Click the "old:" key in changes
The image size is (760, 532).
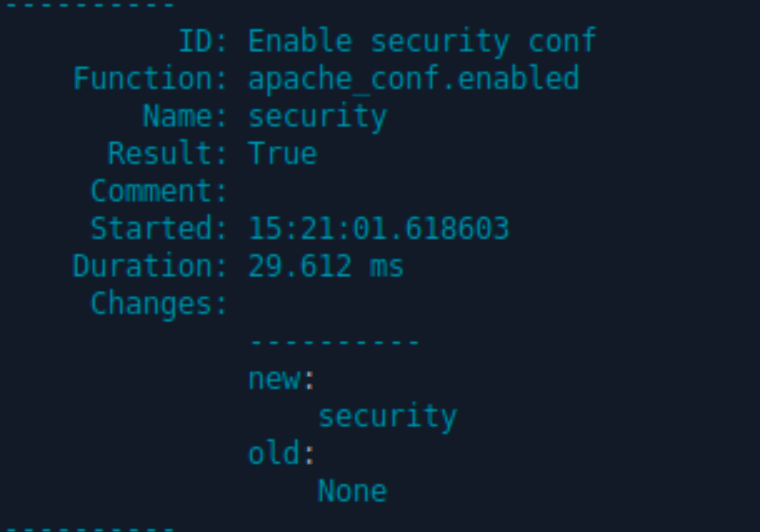tap(282, 454)
